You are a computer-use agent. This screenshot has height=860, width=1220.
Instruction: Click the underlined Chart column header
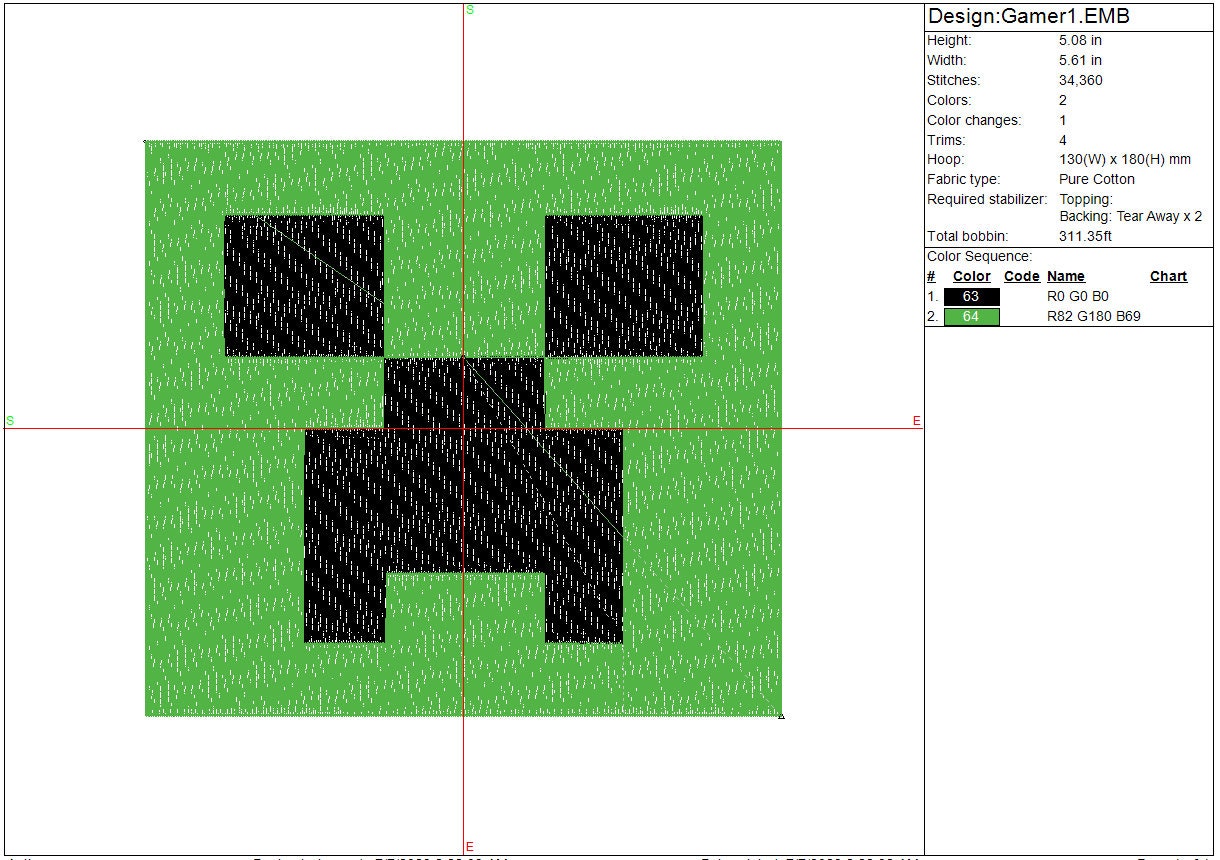[x=1168, y=277]
